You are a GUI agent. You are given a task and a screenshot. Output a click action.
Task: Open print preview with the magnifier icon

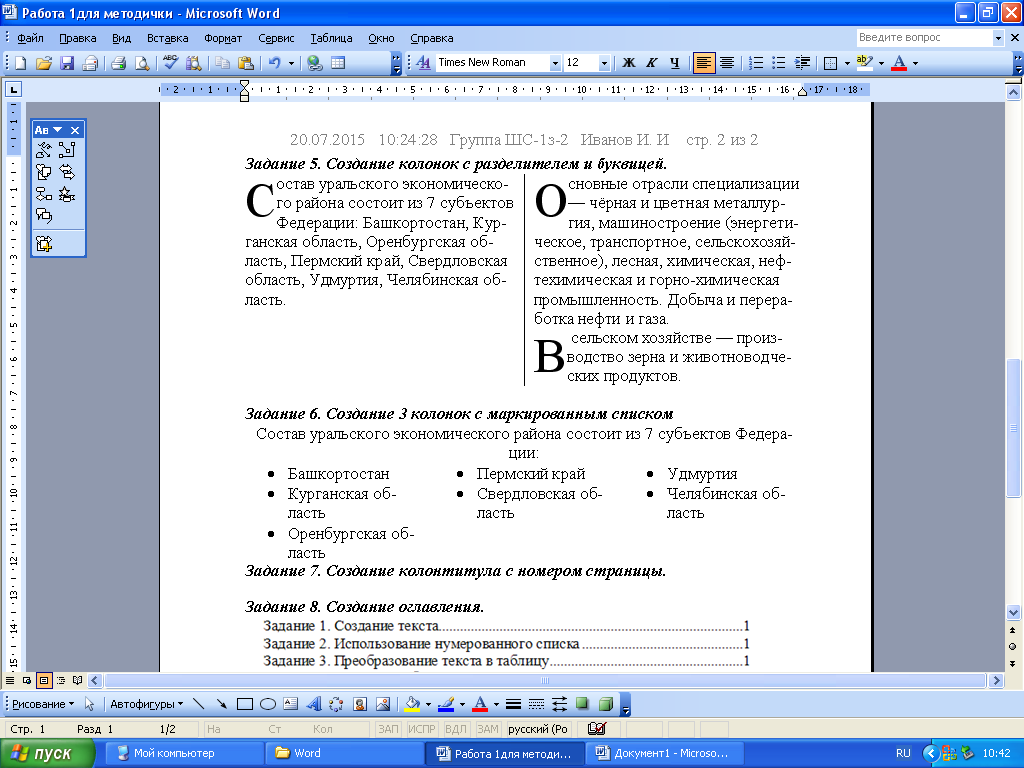pos(141,63)
